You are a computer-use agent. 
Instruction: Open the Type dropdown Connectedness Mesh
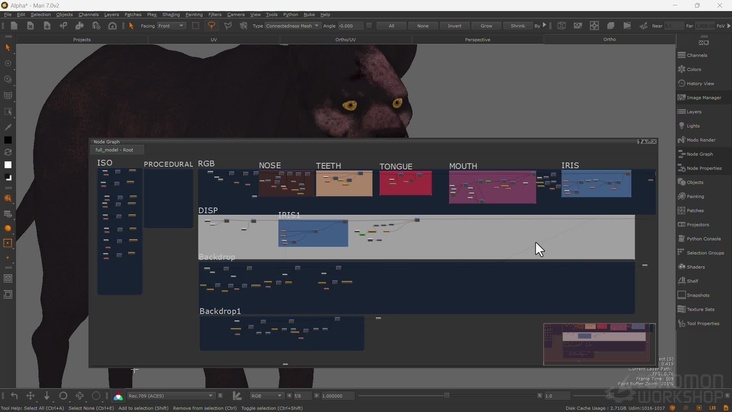click(292, 26)
